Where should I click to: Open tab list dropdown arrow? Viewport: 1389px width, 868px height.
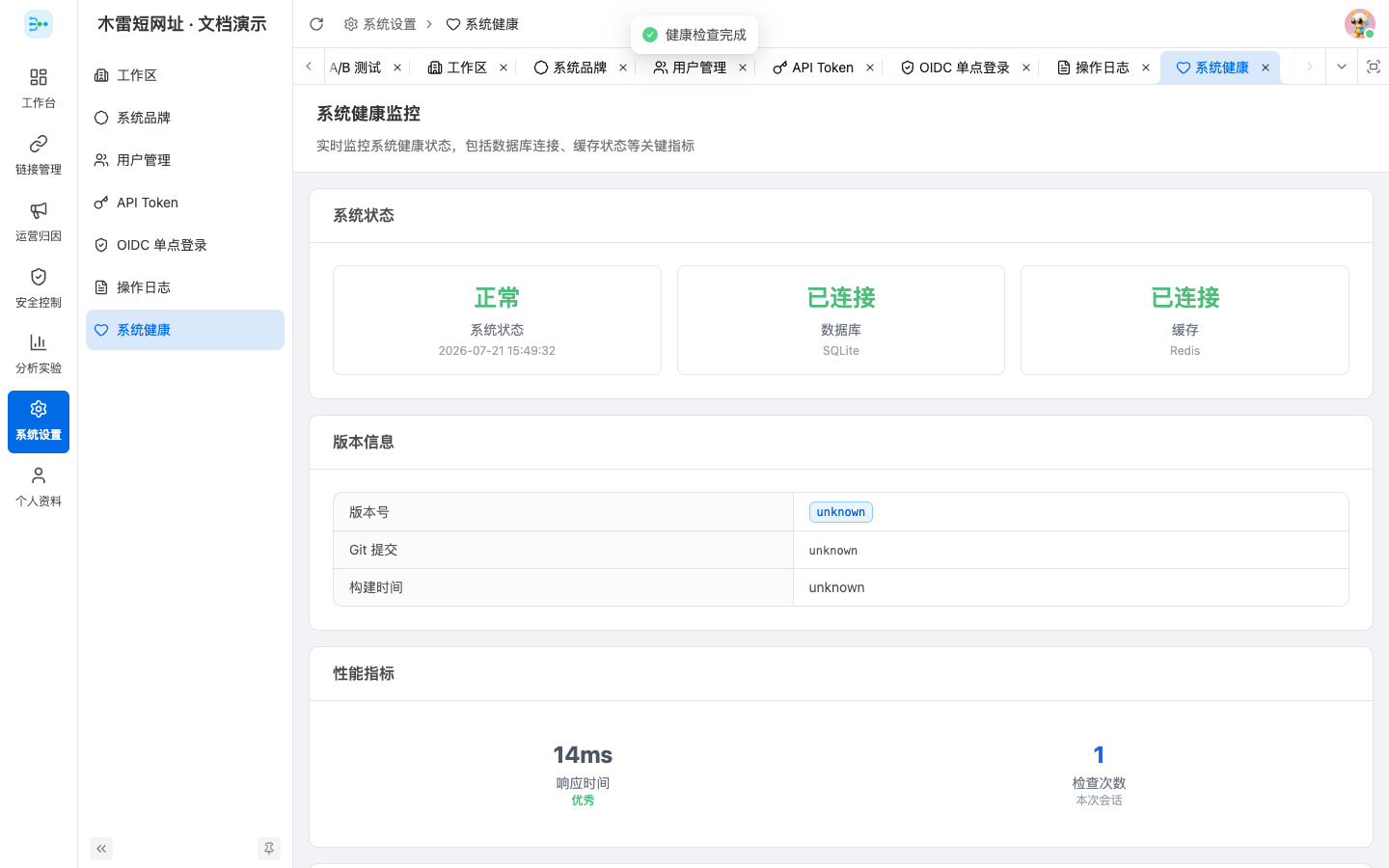click(x=1342, y=67)
